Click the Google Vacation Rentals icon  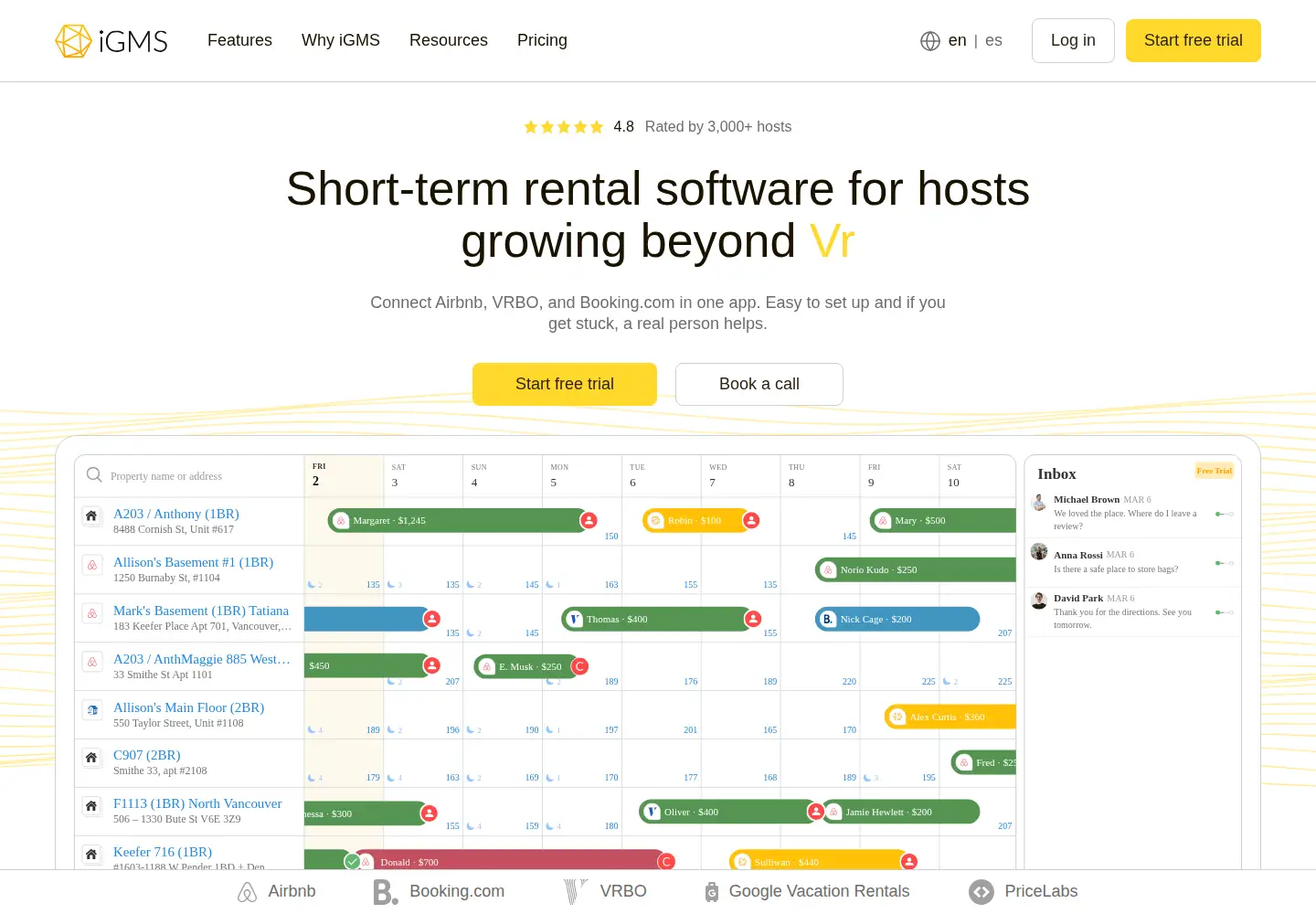[712, 892]
